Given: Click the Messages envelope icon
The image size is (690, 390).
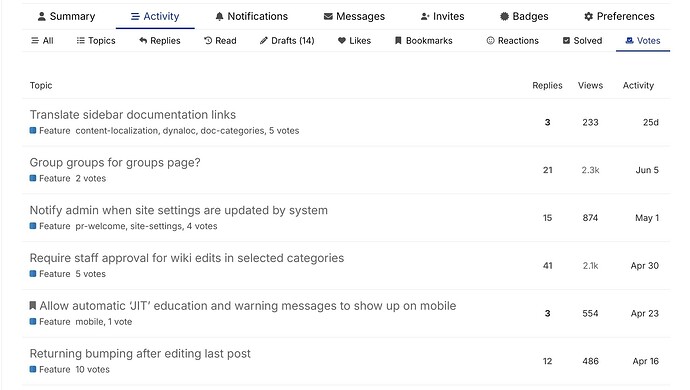Looking at the screenshot, I should click(328, 17).
